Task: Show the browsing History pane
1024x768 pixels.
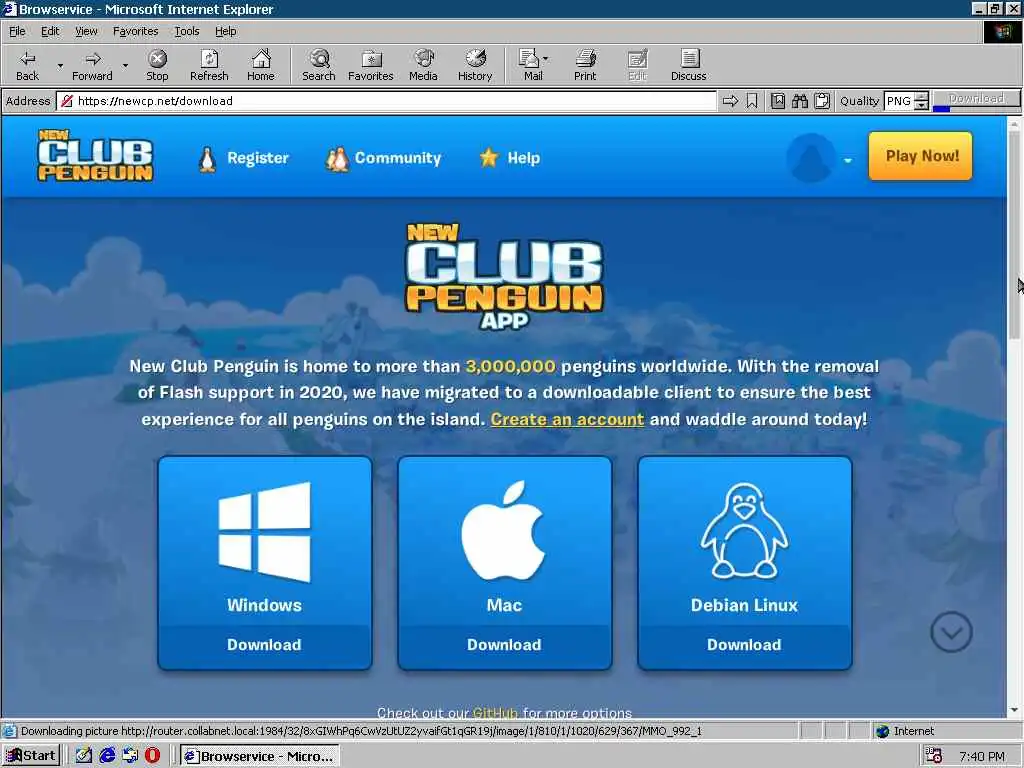Action: [475, 65]
